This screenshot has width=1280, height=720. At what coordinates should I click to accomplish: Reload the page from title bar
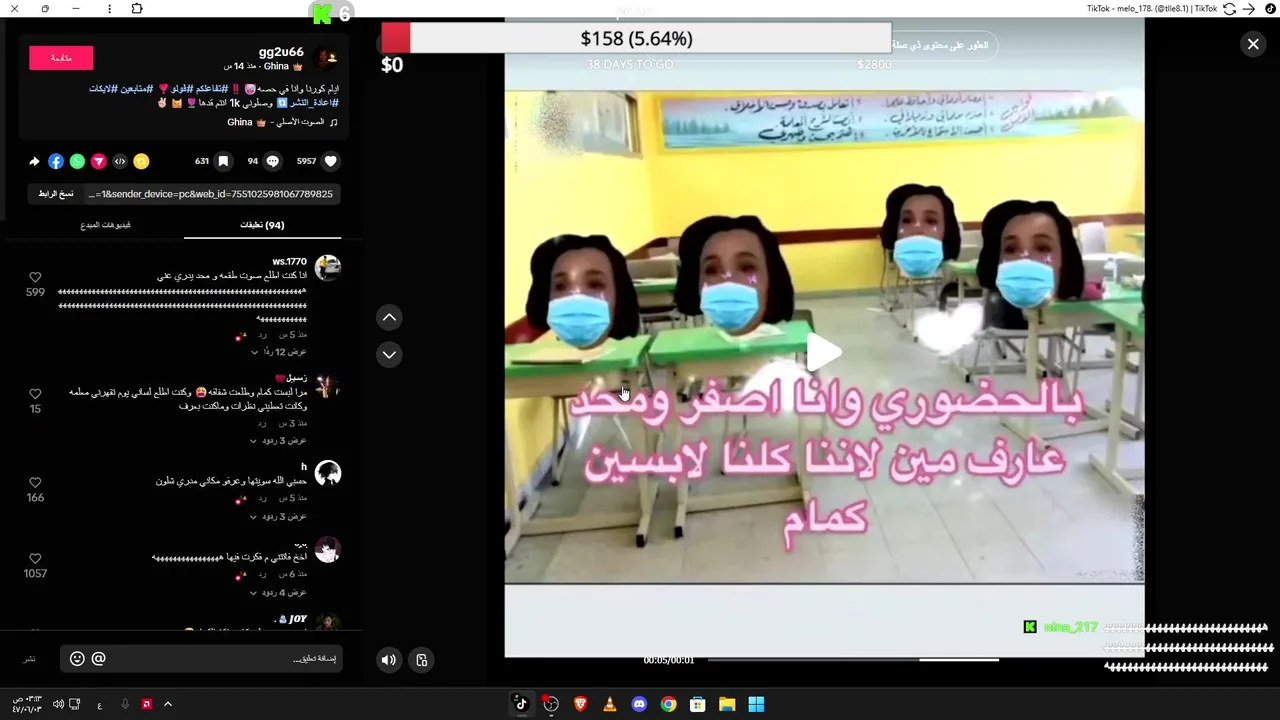pos(1230,8)
